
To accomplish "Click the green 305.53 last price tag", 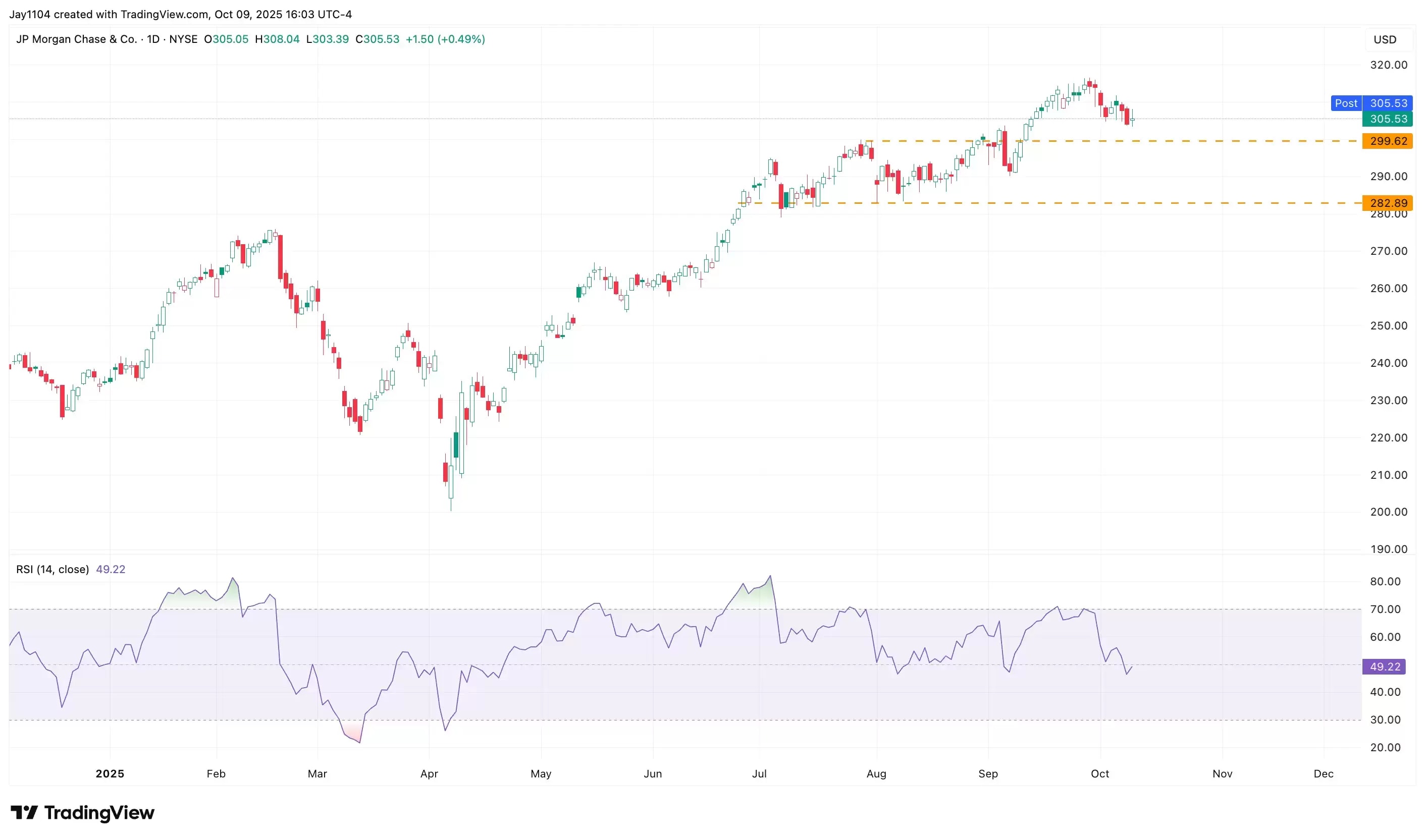I will coord(1387,119).
